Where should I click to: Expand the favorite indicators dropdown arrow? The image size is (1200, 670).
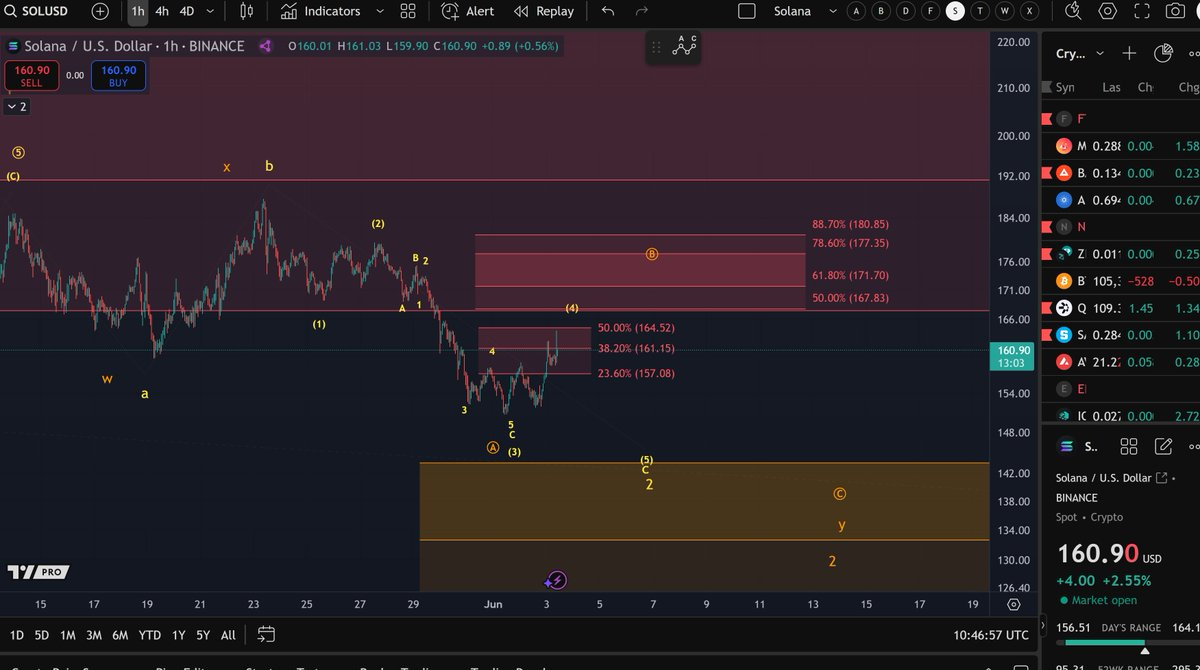(x=379, y=11)
